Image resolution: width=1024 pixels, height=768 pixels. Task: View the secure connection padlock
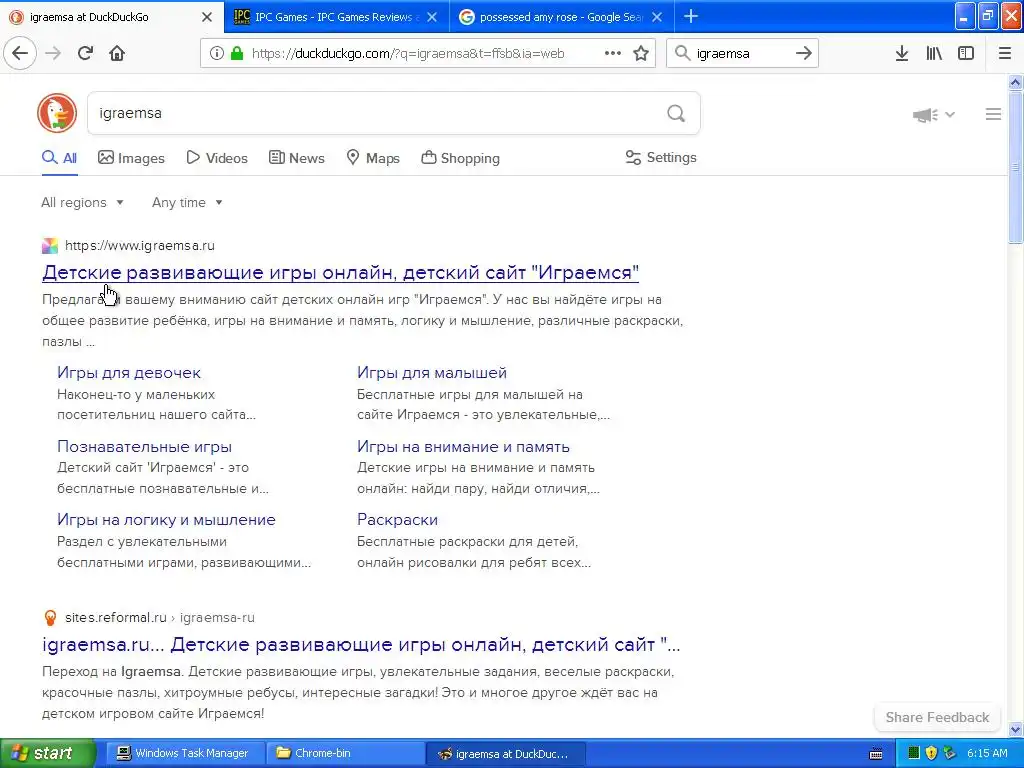[236, 54]
